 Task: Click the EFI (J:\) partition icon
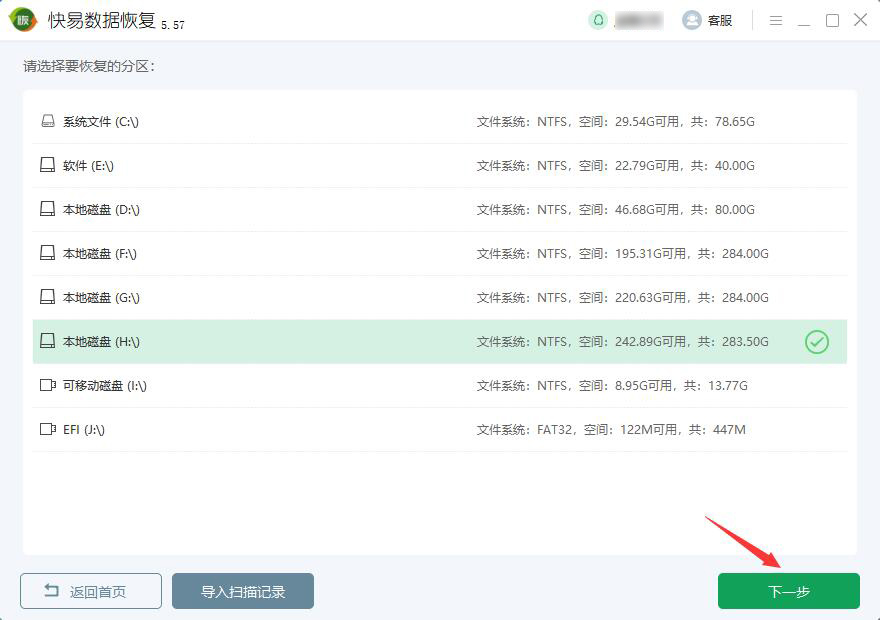(47, 429)
